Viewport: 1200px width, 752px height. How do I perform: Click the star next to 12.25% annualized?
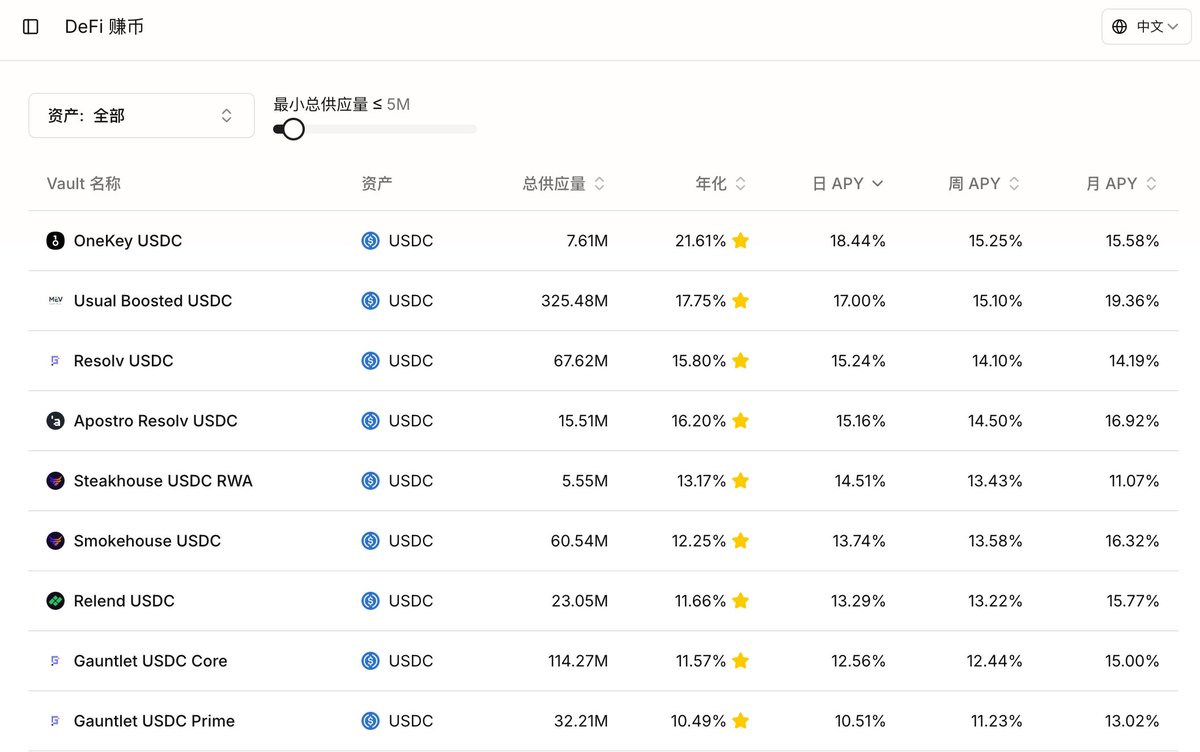[x=741, y=540]
